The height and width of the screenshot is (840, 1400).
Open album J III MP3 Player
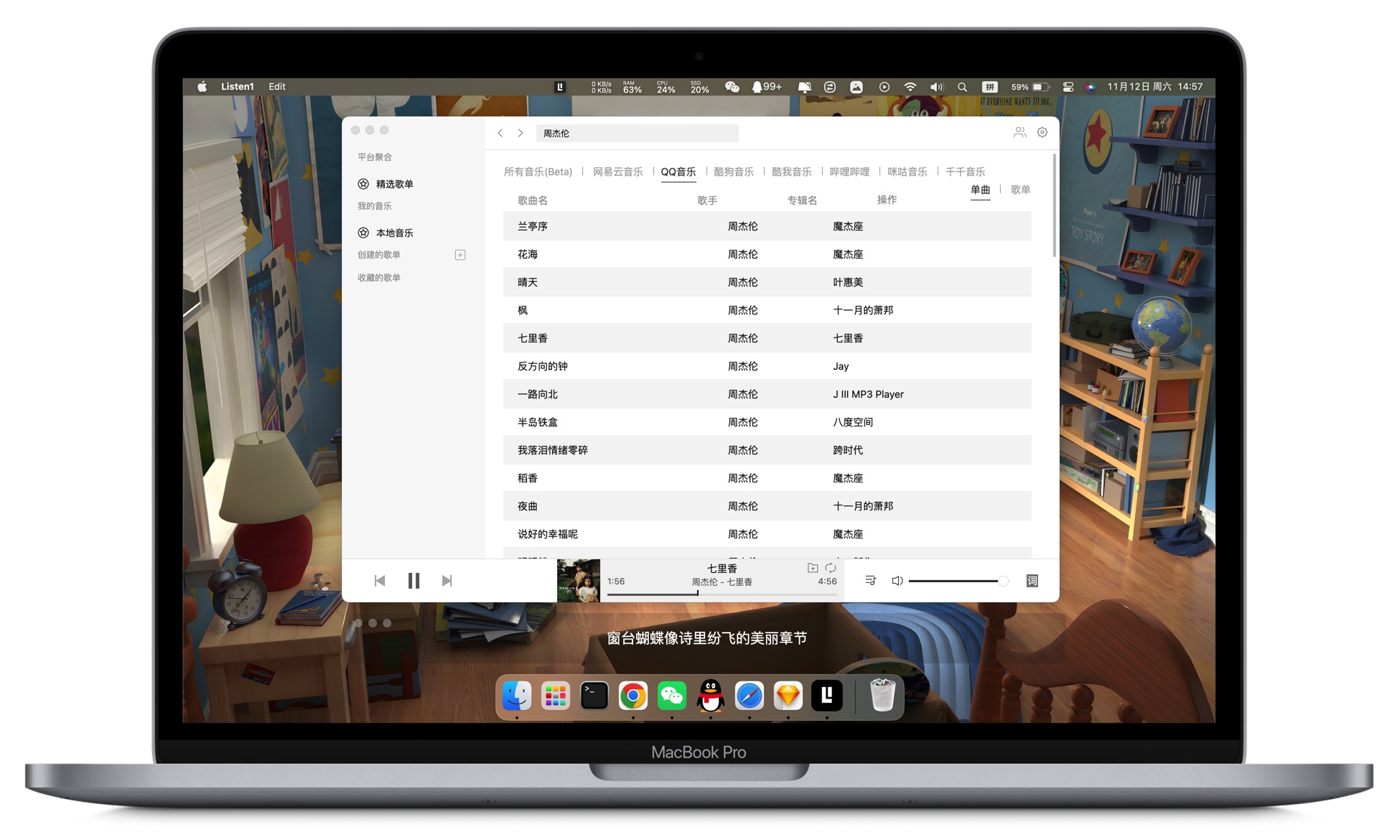(x=868, y=394)
